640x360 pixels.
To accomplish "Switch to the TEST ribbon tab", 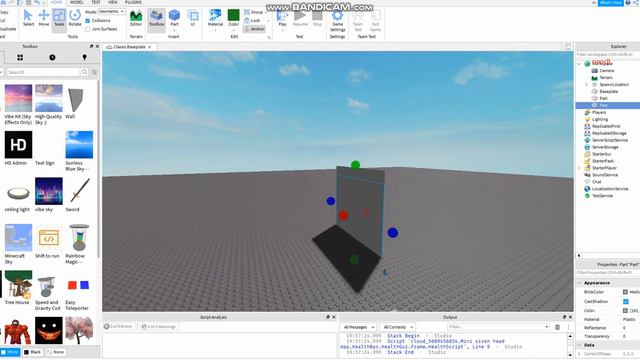I will tap(96, 2).
